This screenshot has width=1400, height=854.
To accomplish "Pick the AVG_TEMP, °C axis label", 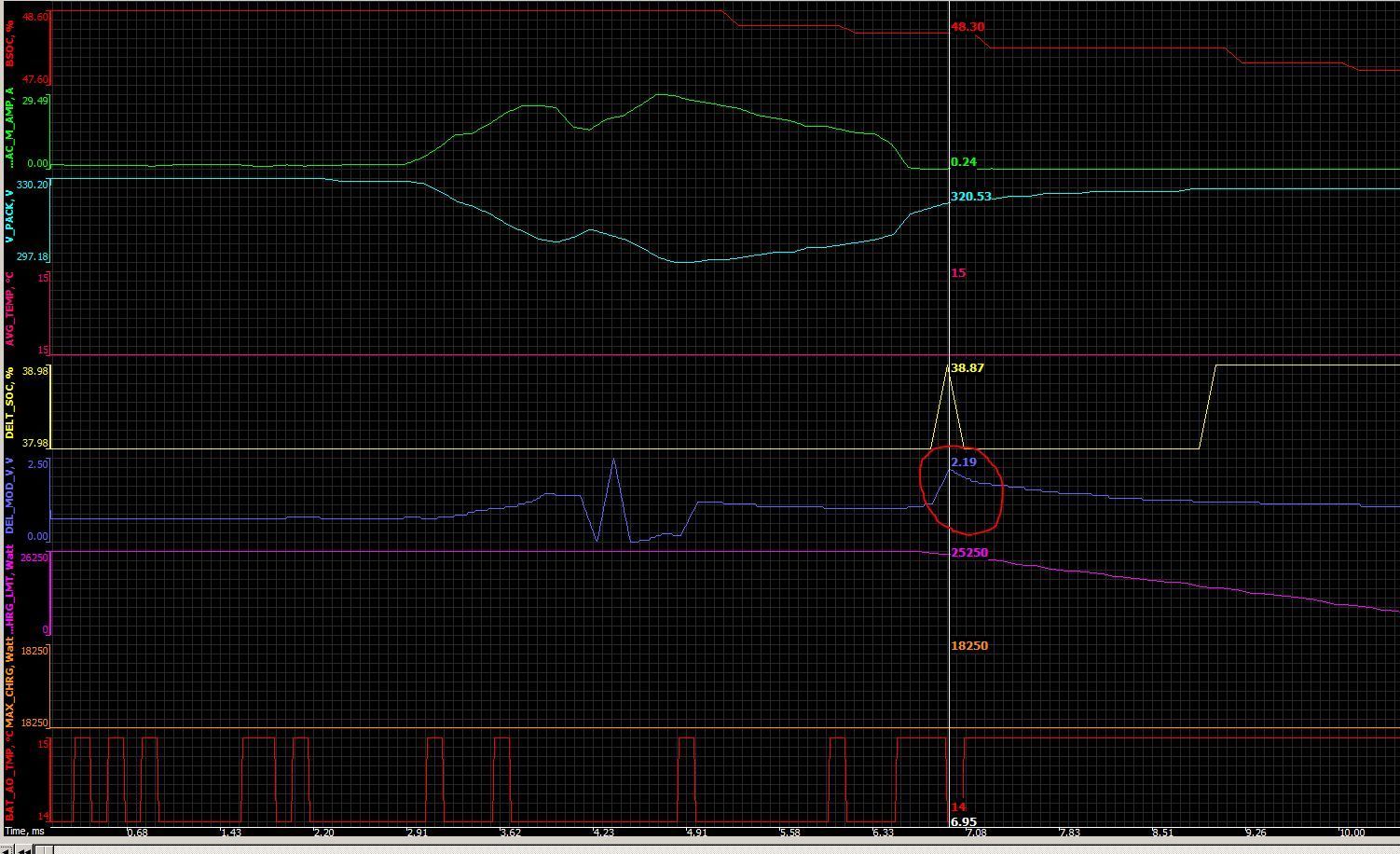I will tap(10, 310).
